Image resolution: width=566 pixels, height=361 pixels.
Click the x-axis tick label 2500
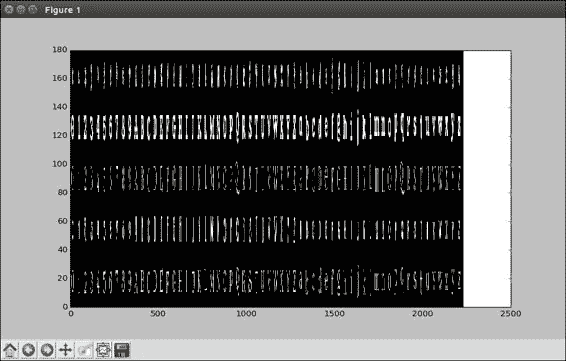[x=511, y=314]
